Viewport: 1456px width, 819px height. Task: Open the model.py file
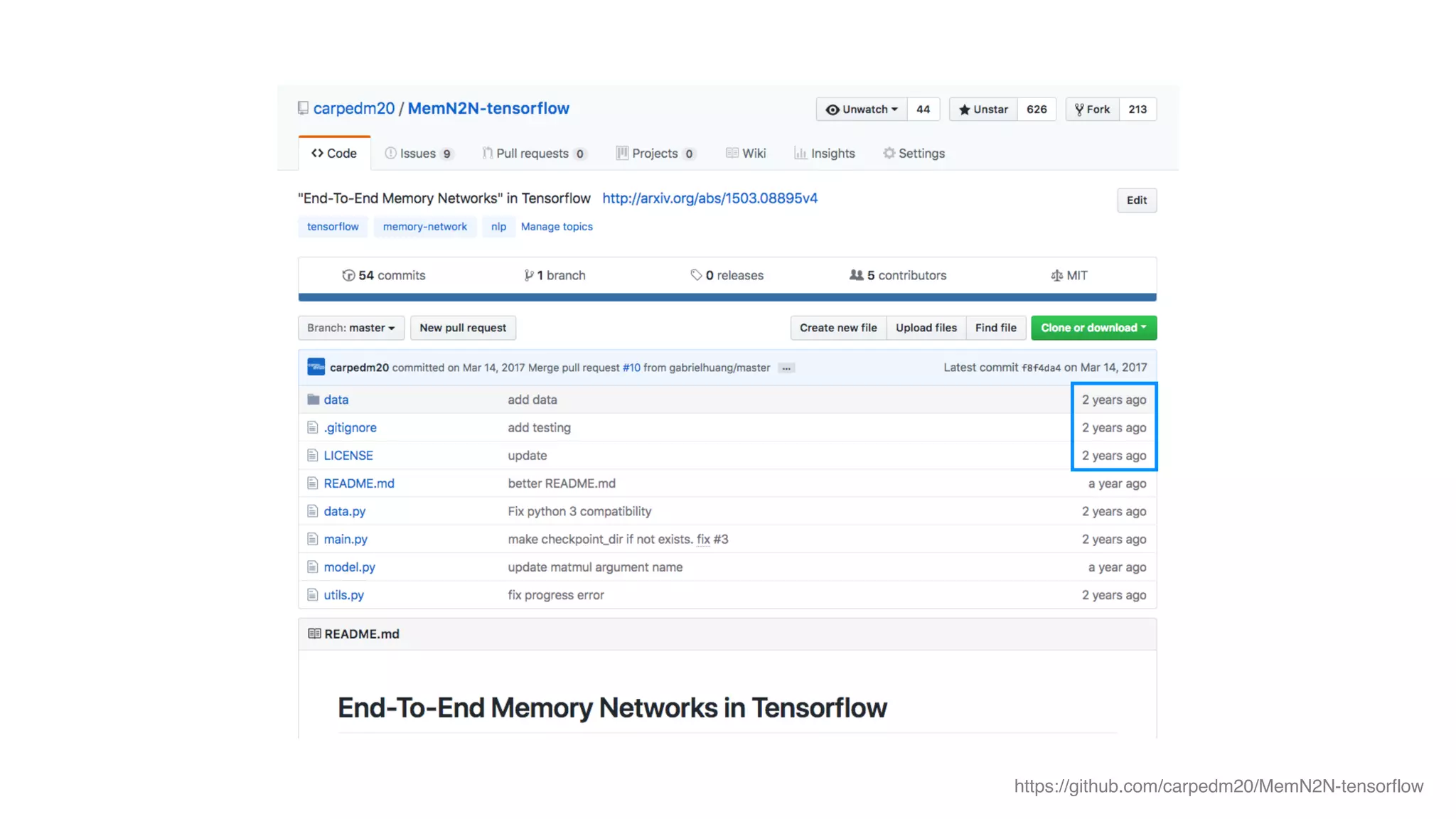coord(350,567)
